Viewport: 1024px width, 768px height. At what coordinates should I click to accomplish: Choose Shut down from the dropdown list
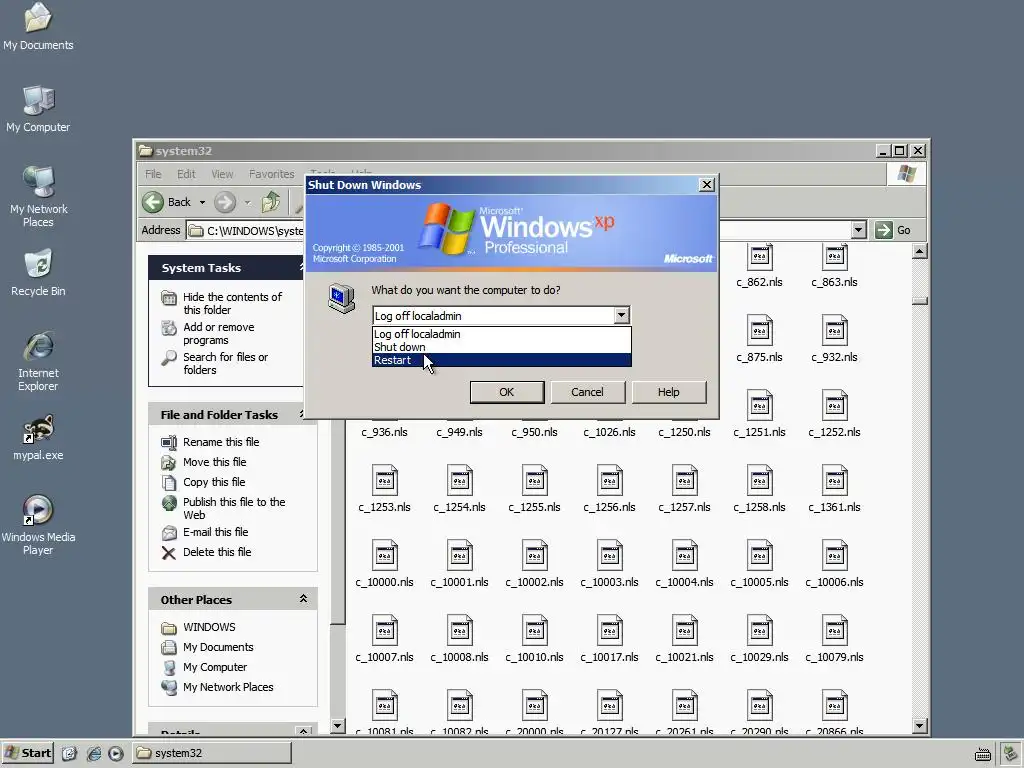click(502, 347)
